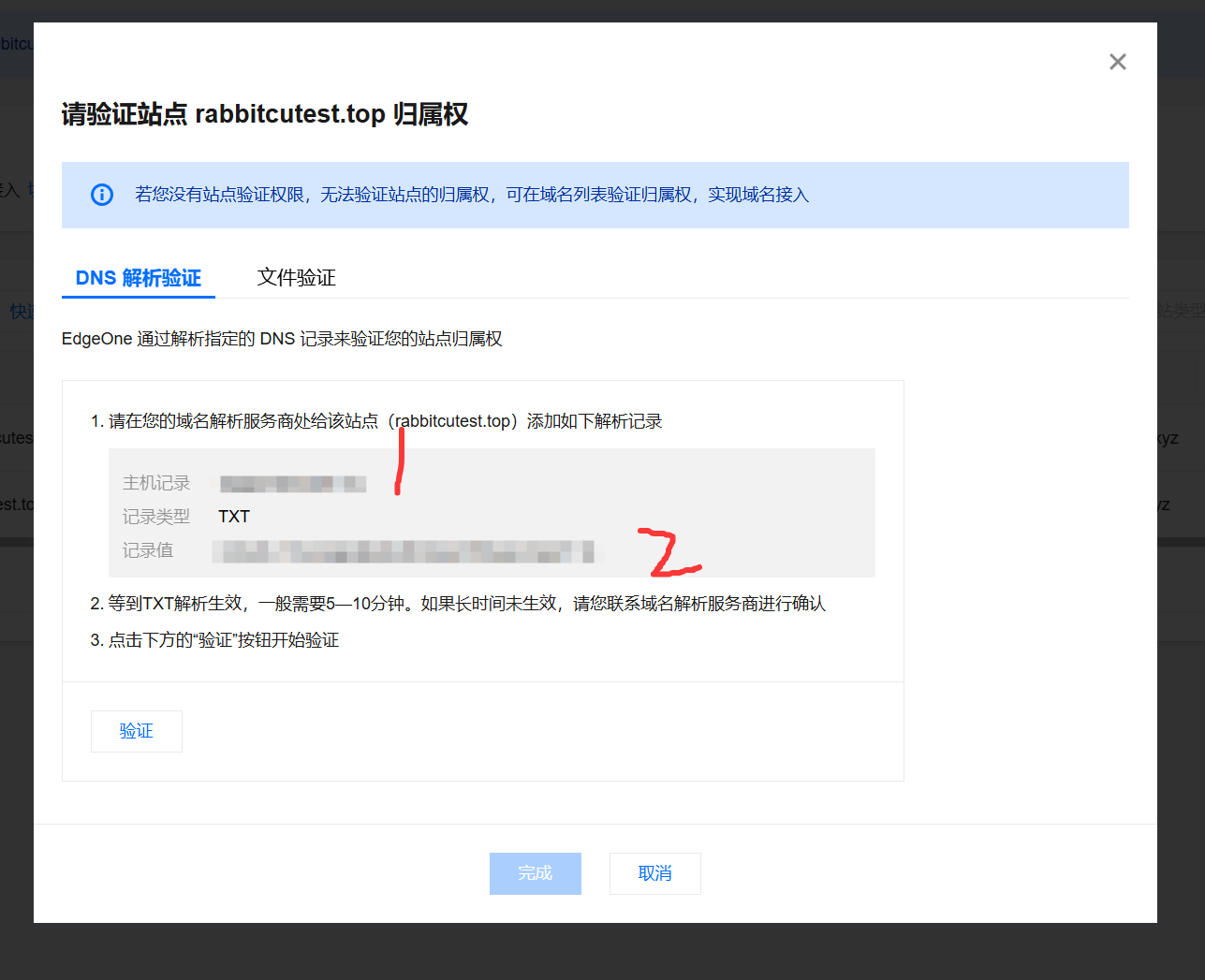This screenshot has height=980, width=1205.
Task: Click step 2 text about TXT解析生效
Action: [458, 604]
